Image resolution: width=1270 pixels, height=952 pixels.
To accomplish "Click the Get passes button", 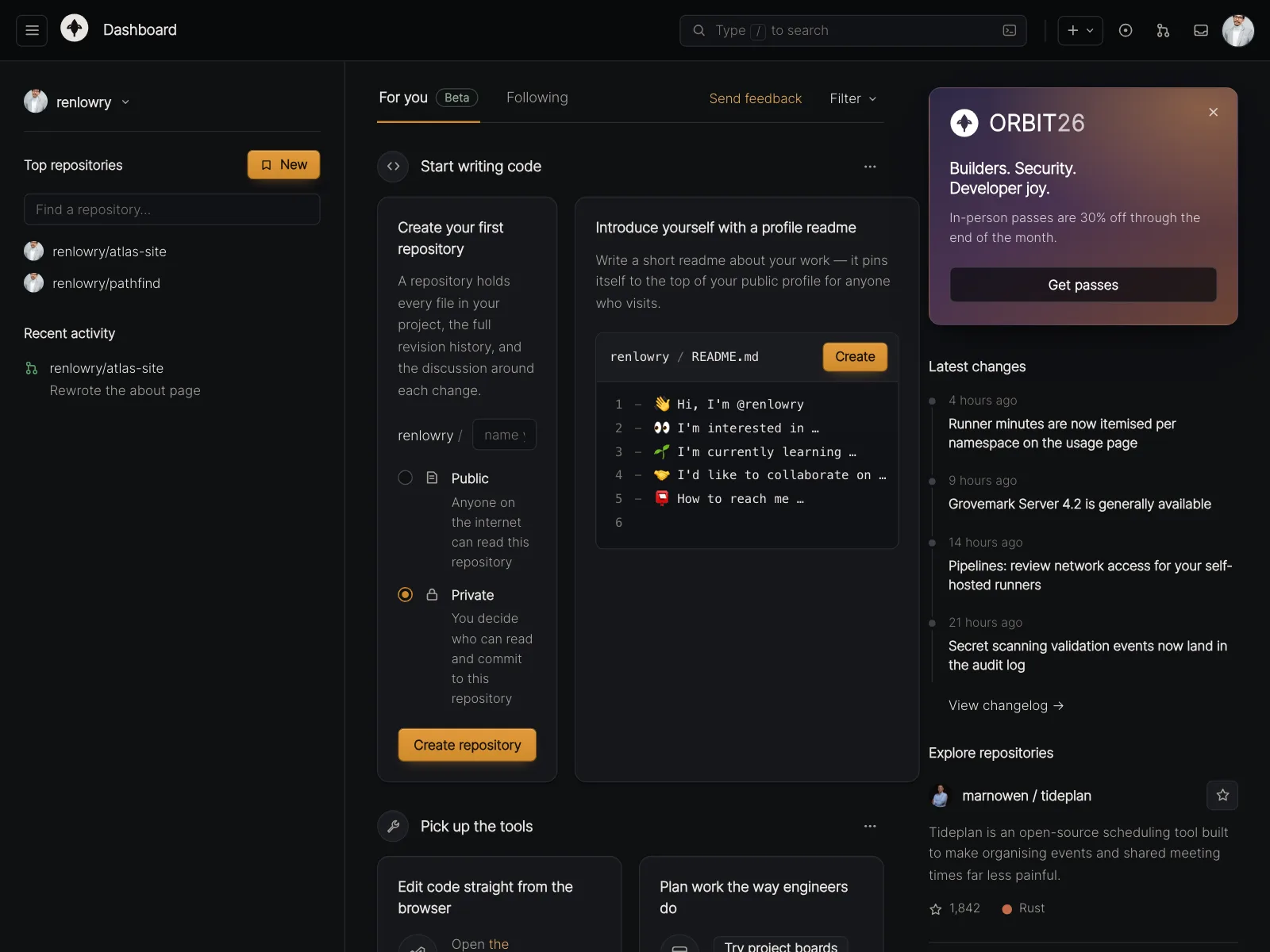I will pyautogui.click(x=1083, y=285).
